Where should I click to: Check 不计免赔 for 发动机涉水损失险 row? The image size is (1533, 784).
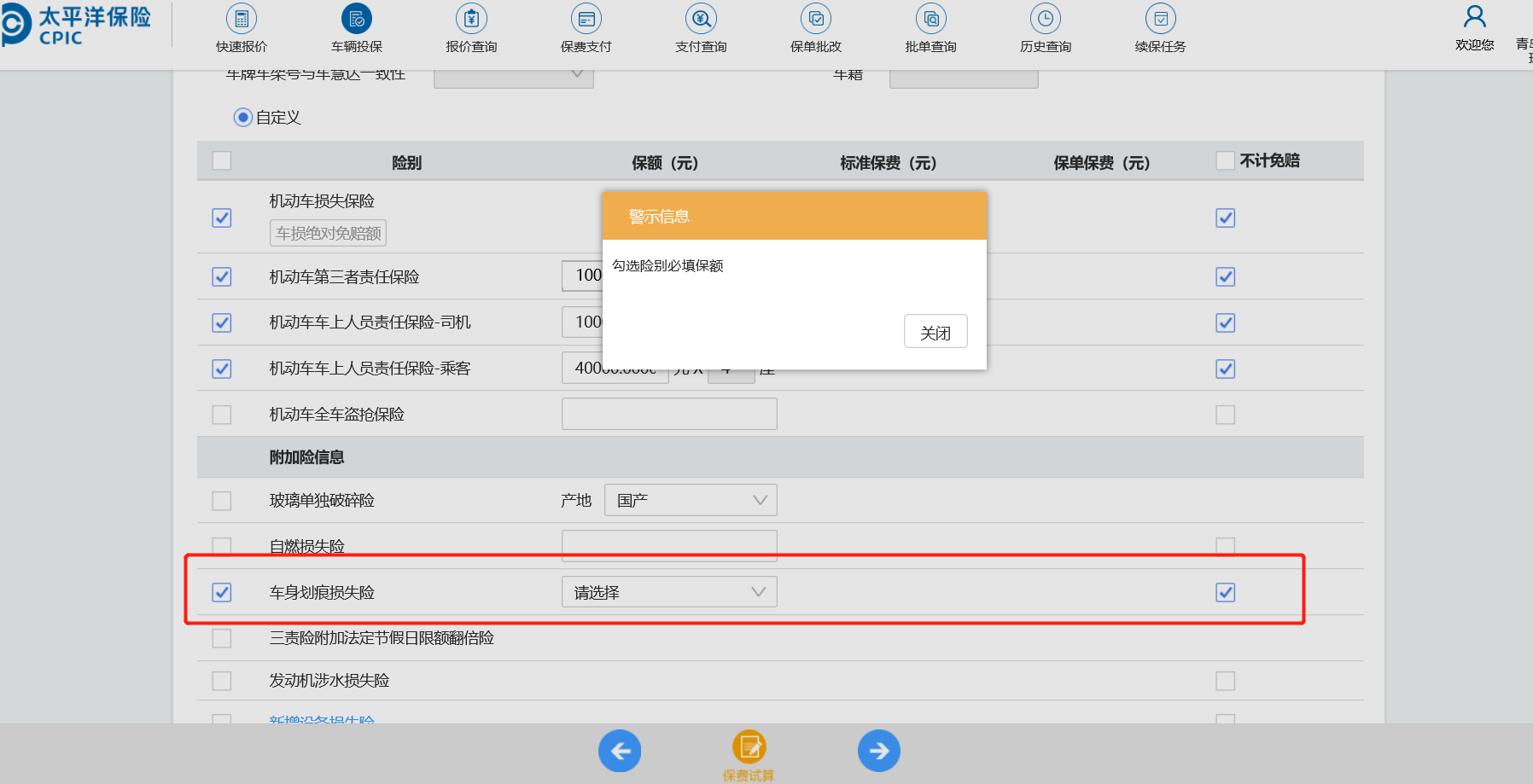click(x=1226, y=681)
